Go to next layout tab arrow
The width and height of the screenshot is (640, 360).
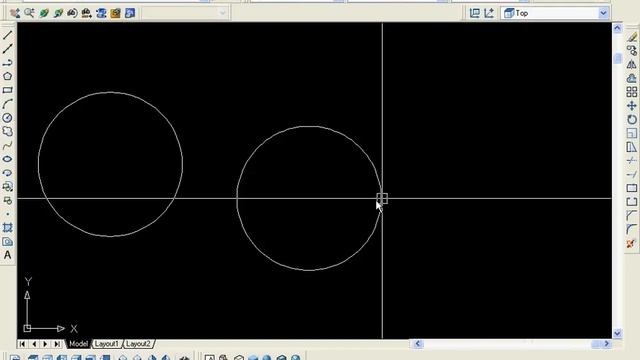pos(45,344)
